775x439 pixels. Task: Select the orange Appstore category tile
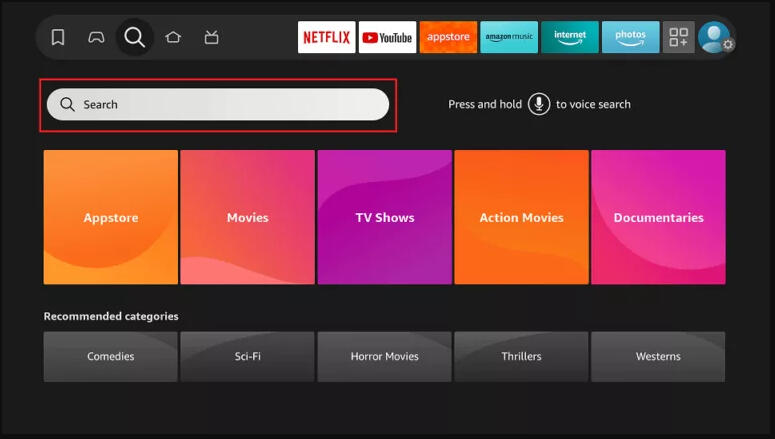point(111,217)
